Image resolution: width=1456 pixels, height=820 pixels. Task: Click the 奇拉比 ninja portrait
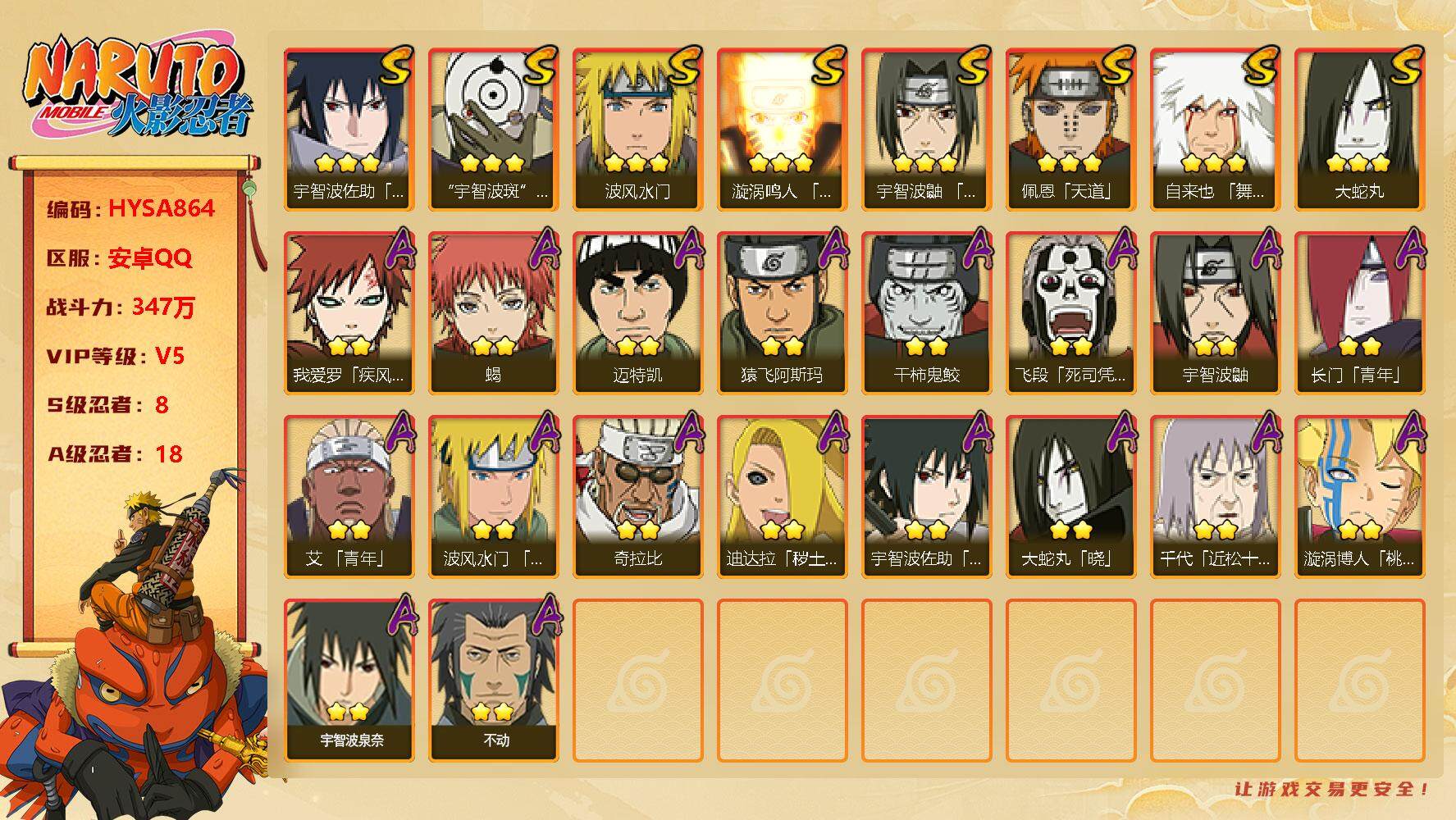coord(637,497)
